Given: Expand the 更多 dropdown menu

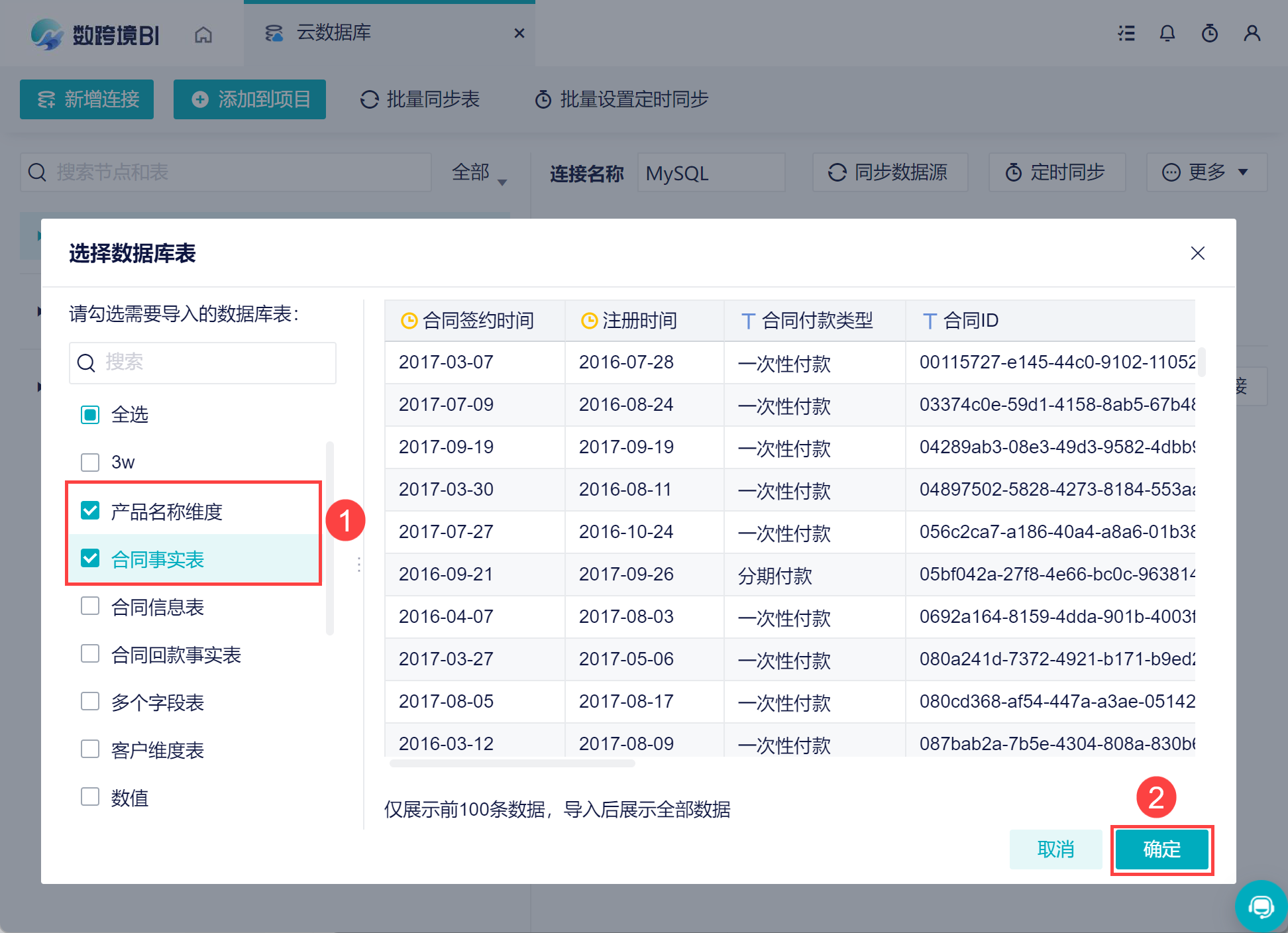Looking at the screenshot, I should coord(1206,172).
